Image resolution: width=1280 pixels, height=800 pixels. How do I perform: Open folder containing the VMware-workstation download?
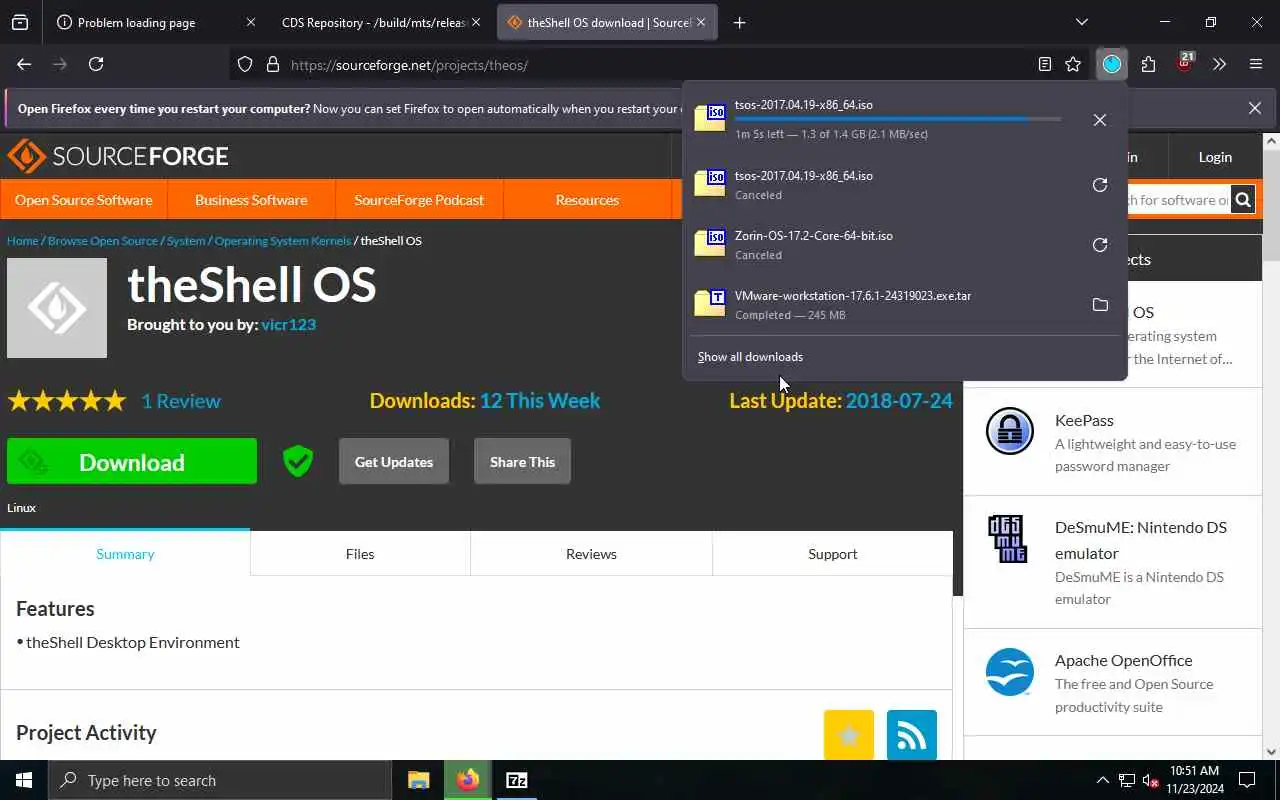coord(1100,305)
